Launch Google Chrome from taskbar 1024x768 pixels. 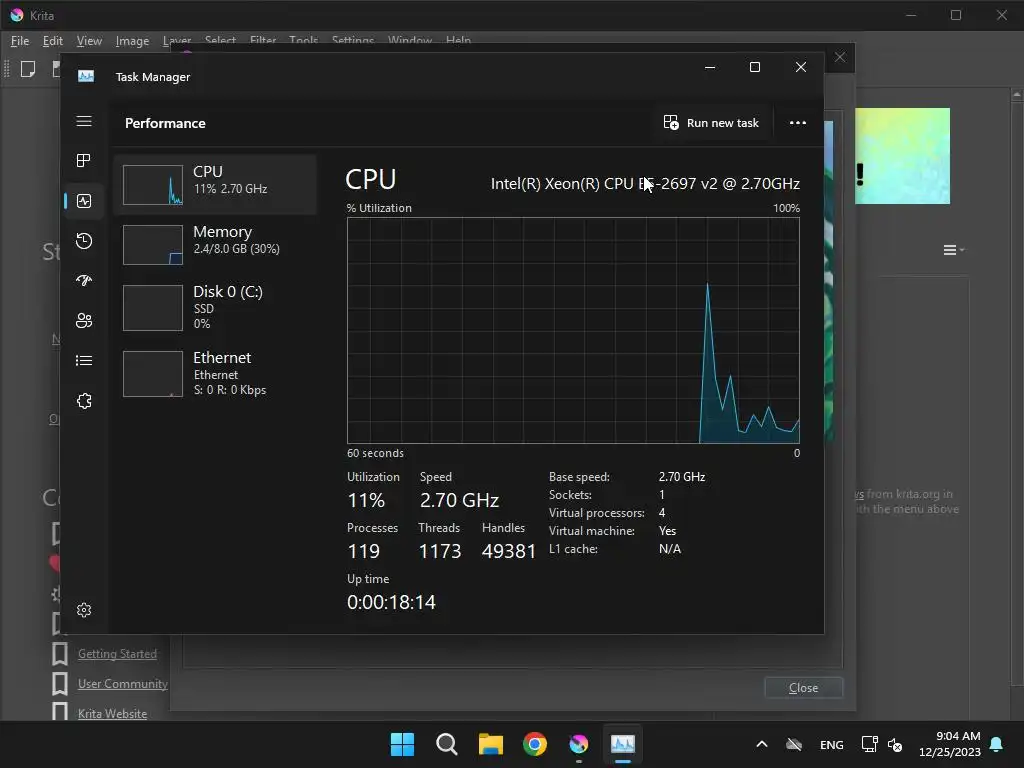(x=535, y=744)
